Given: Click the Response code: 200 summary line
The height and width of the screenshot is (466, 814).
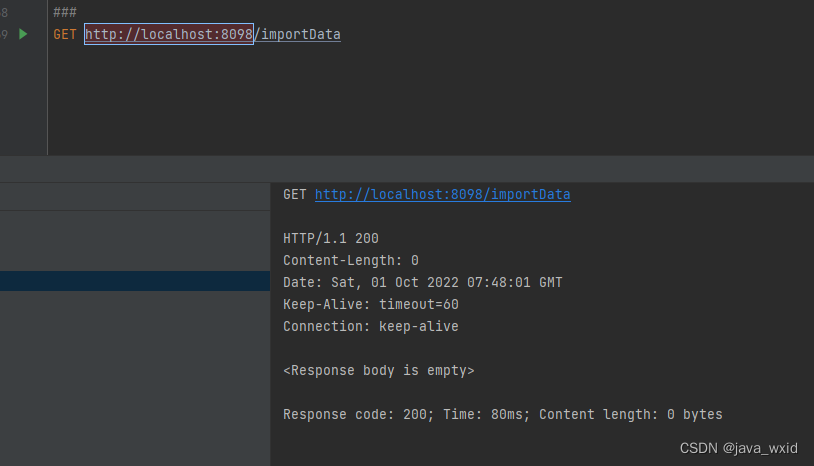Looking at the screenshot, I should (x=503, y=414).
